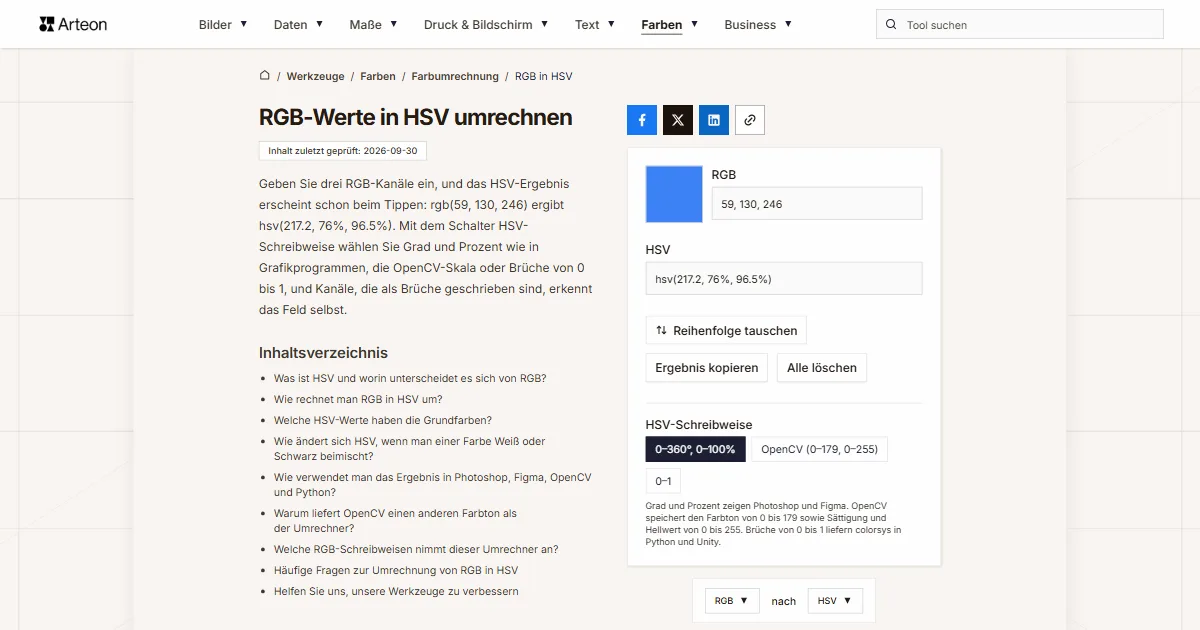Open the Farben navigation menu

pyautogui.click(x=670, y=25)
